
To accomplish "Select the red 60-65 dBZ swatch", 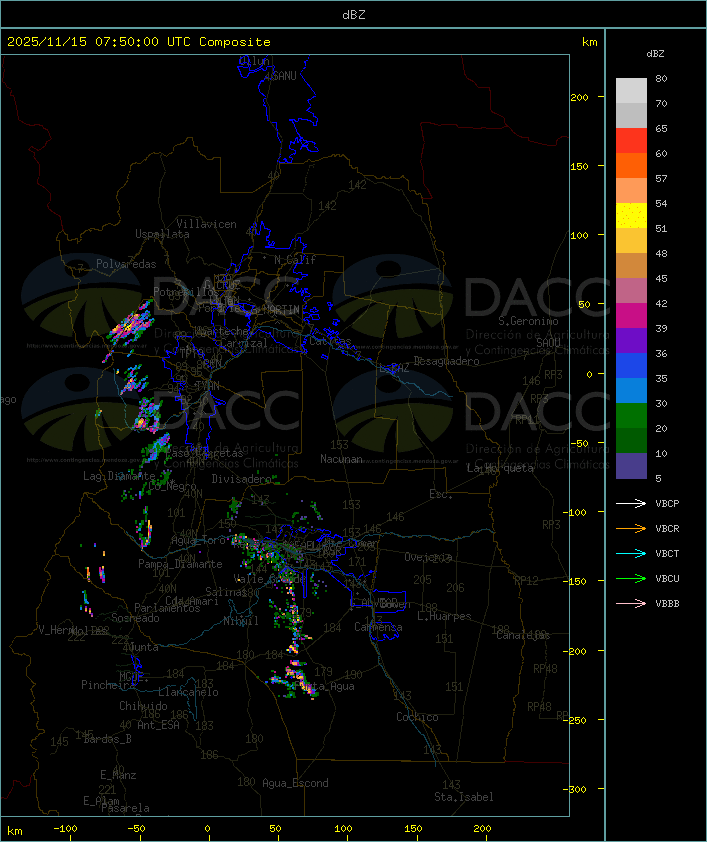I will 631,141.
